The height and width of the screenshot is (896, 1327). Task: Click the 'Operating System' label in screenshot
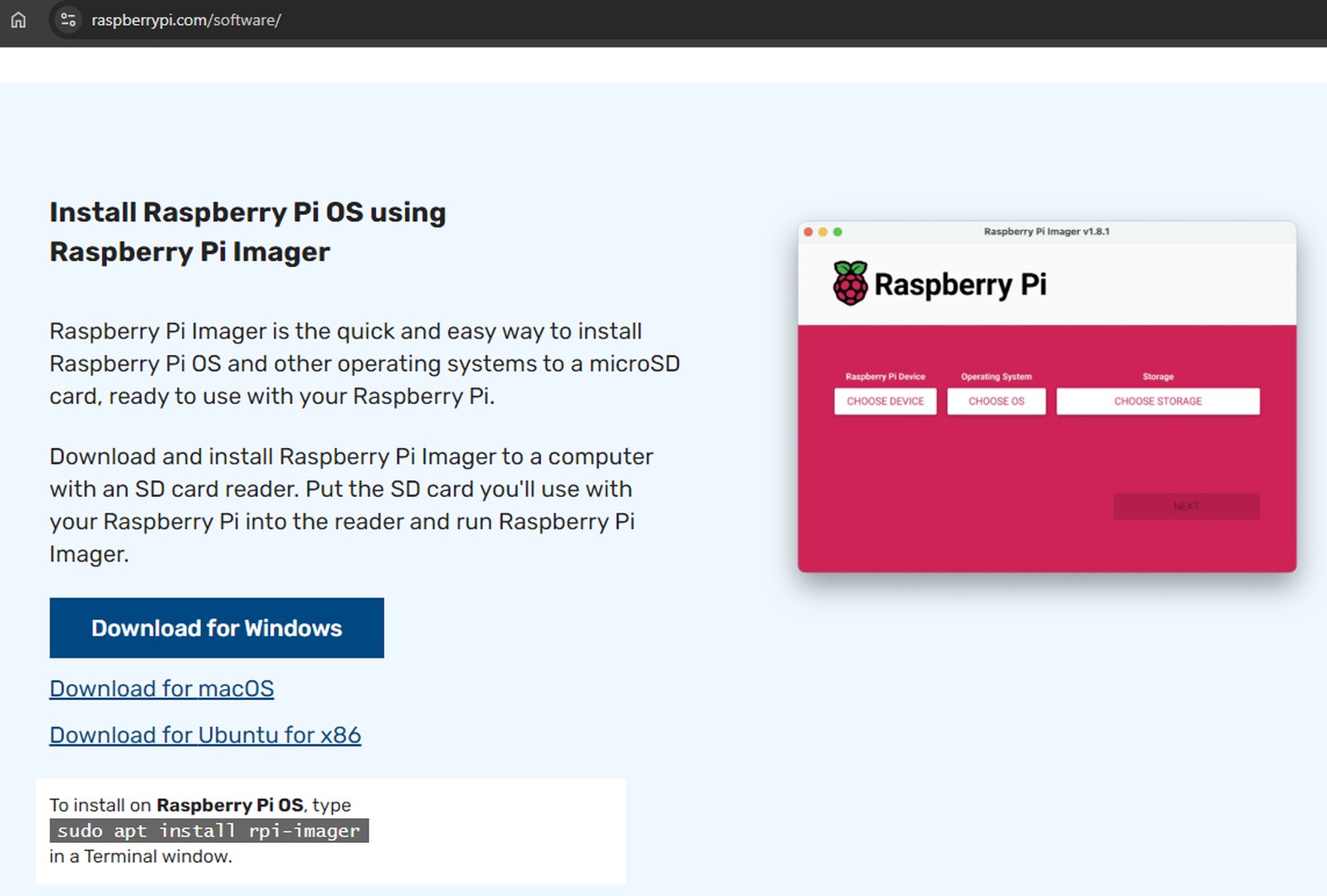[997, 377]
